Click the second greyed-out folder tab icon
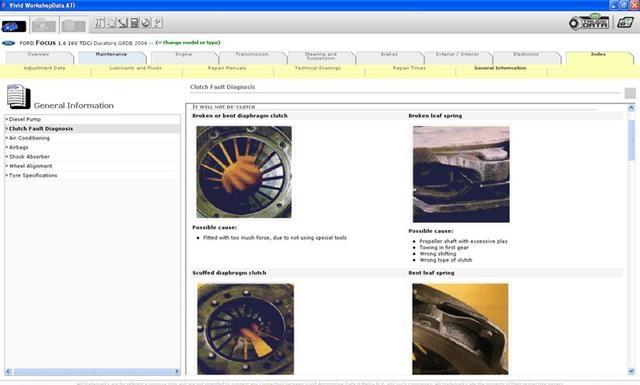 click(x=74, y=26)
